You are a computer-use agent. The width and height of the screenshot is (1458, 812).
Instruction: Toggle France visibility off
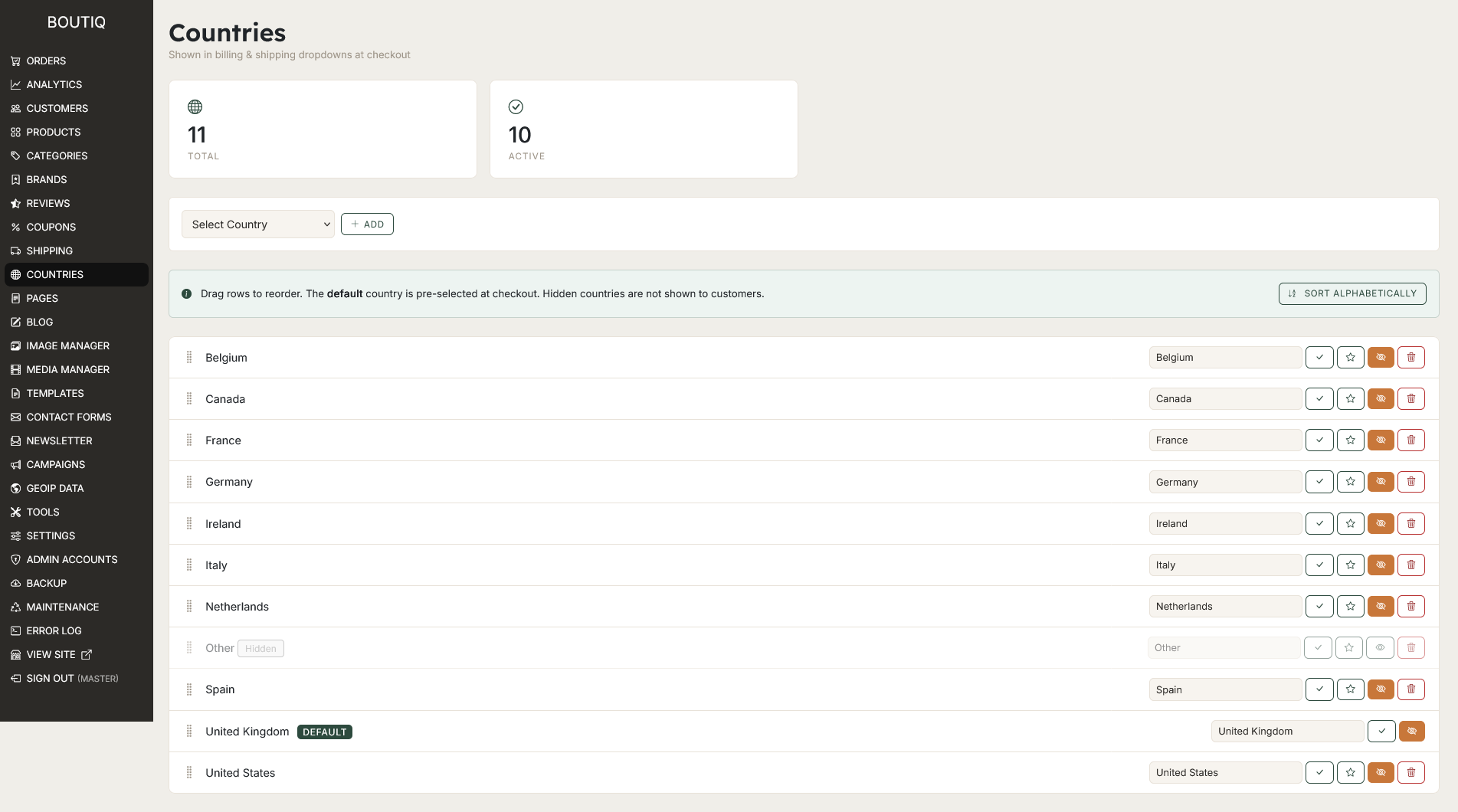(x=1381, y=440)
